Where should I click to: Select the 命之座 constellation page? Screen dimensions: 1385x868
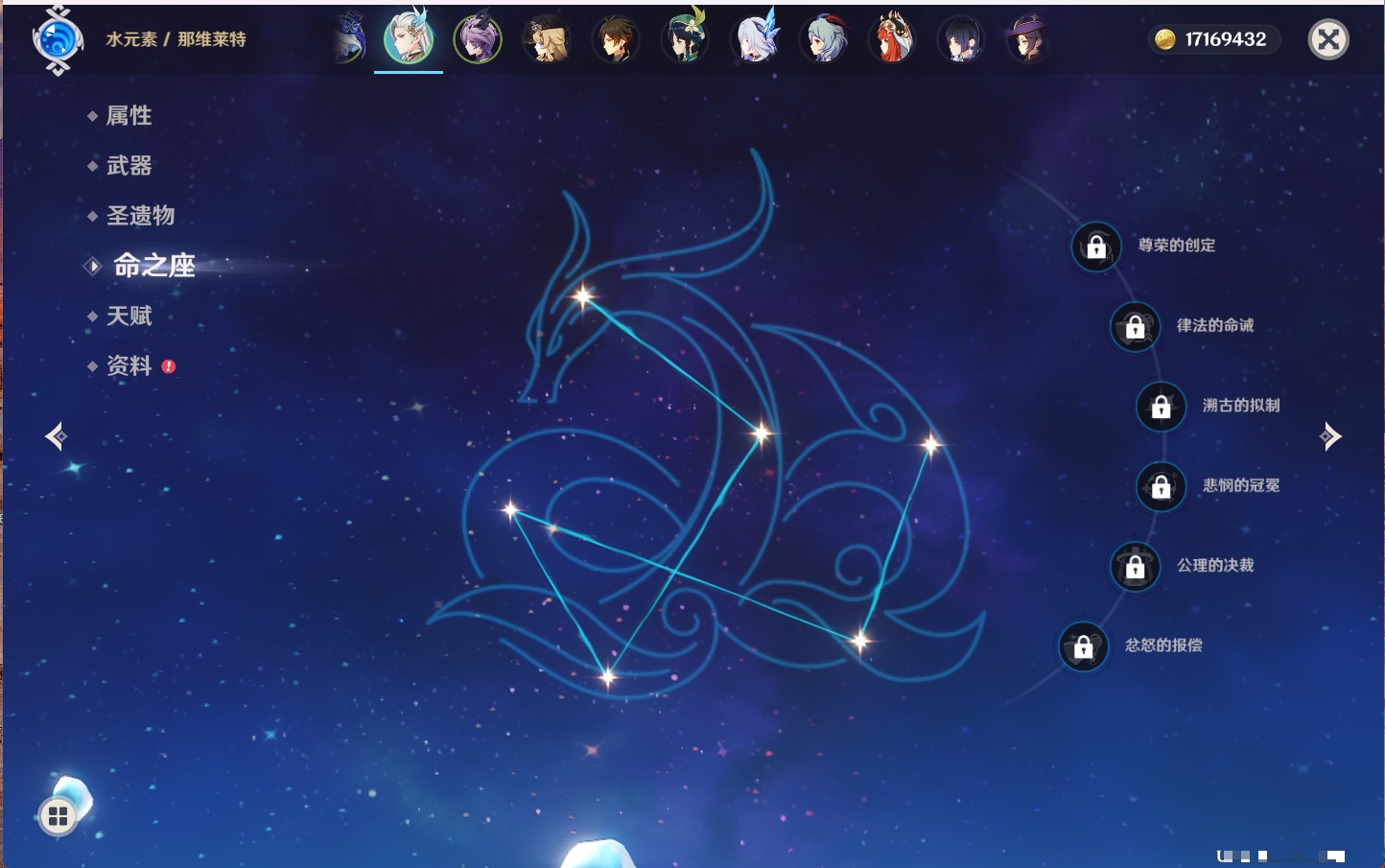pyautogui.click(x=153, y=266)
